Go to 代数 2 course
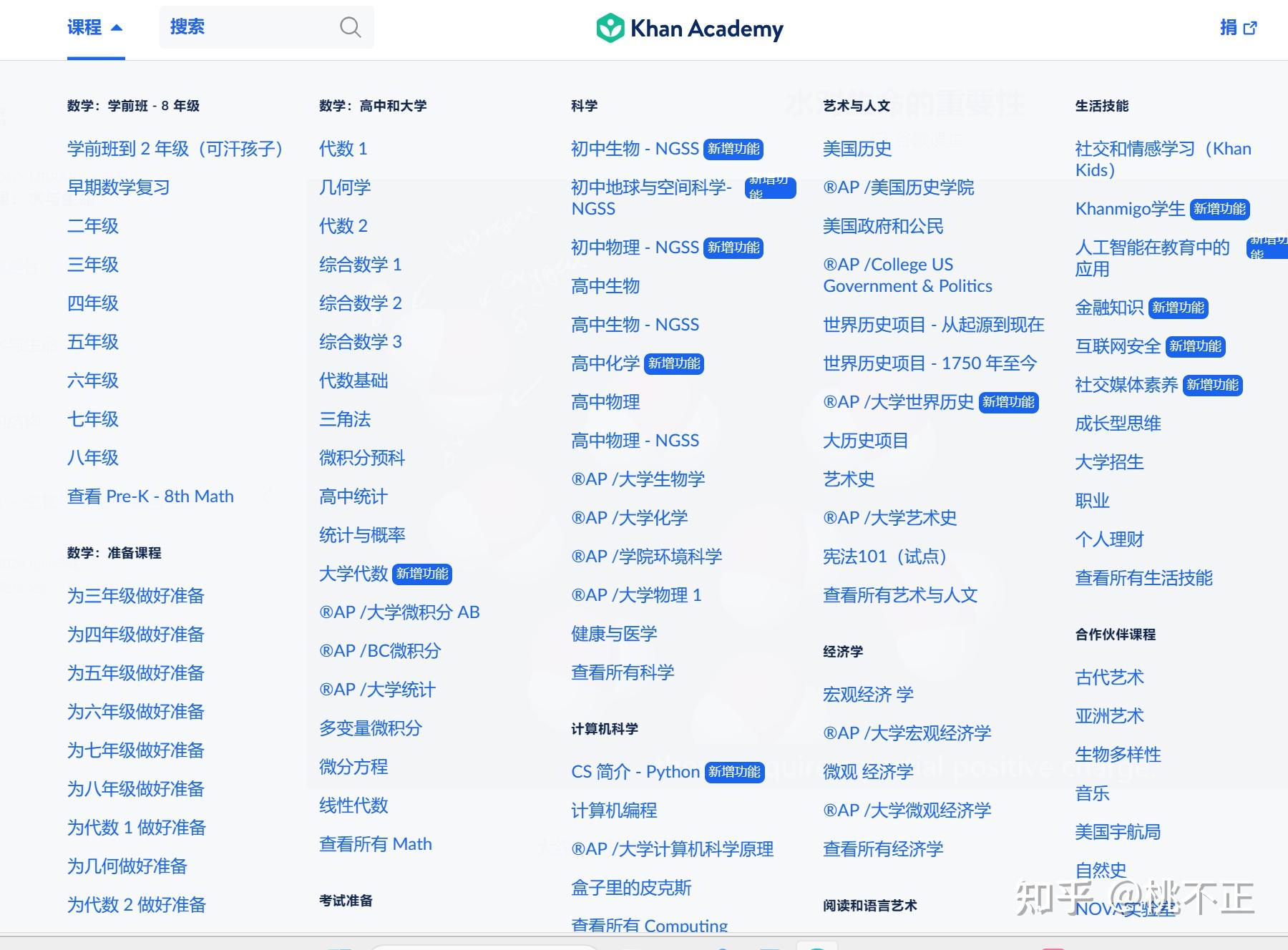 (343, 226)
